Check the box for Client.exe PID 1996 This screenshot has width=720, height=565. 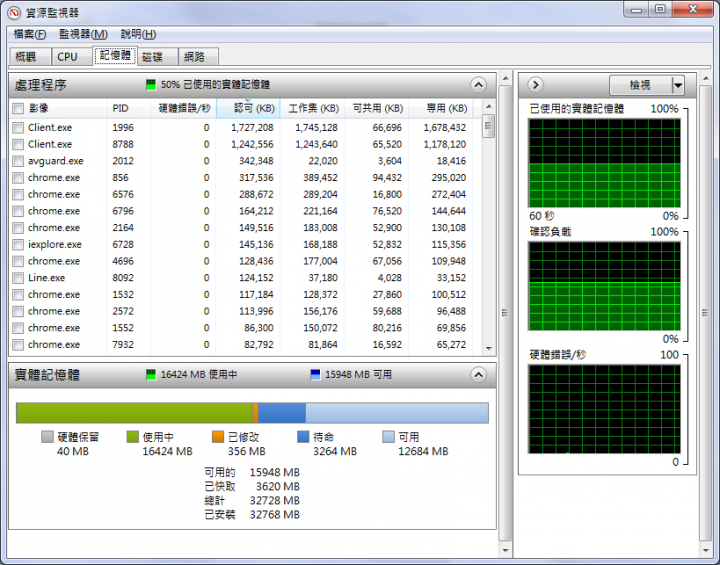tap(18, 128)
